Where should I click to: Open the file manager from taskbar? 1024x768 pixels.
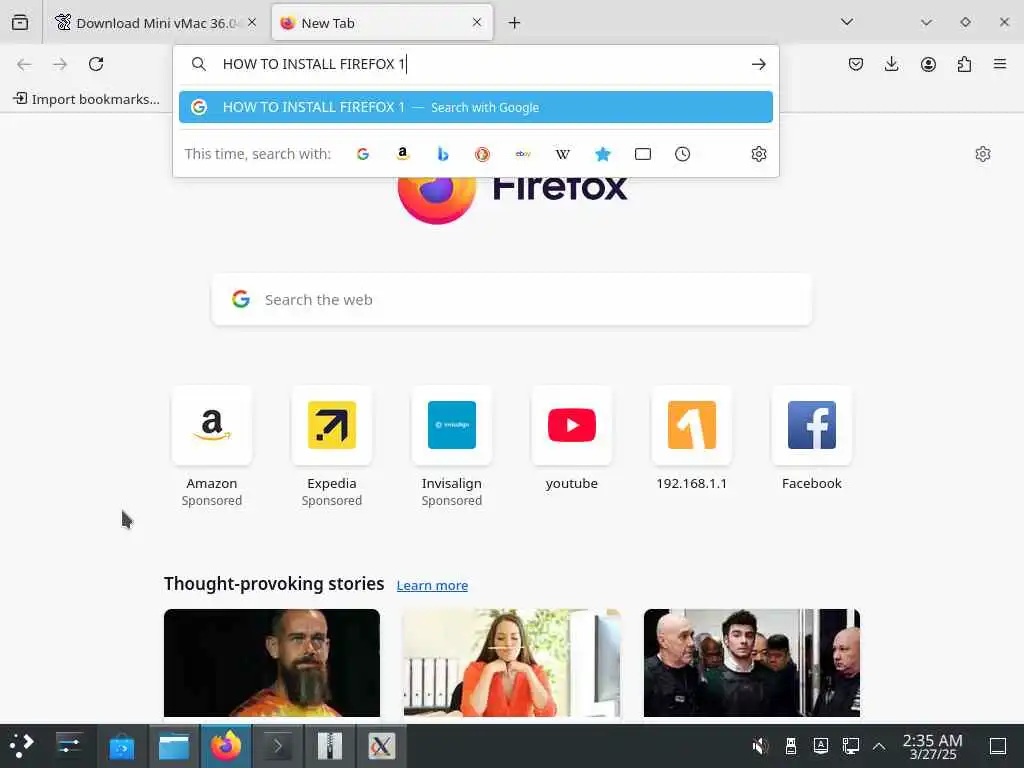[x=174, y=746]
